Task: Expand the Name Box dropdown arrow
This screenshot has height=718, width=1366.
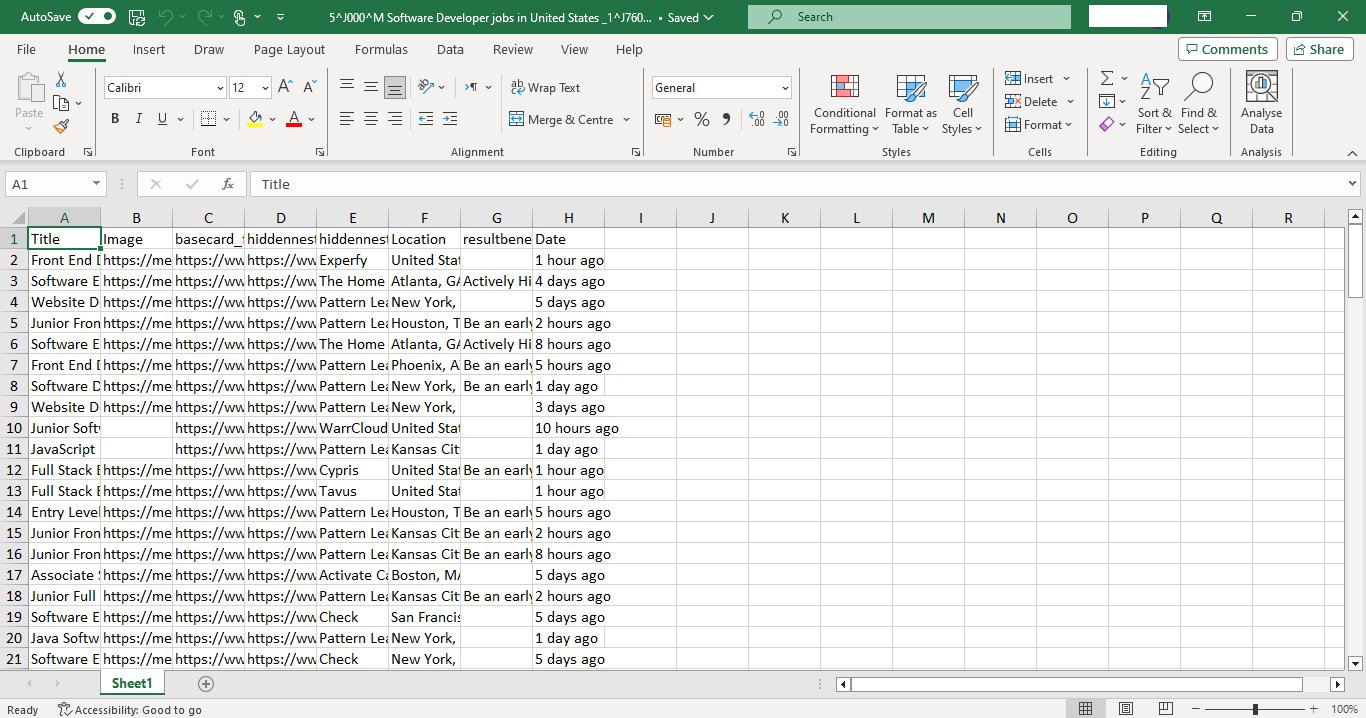Action: (97, 184)
